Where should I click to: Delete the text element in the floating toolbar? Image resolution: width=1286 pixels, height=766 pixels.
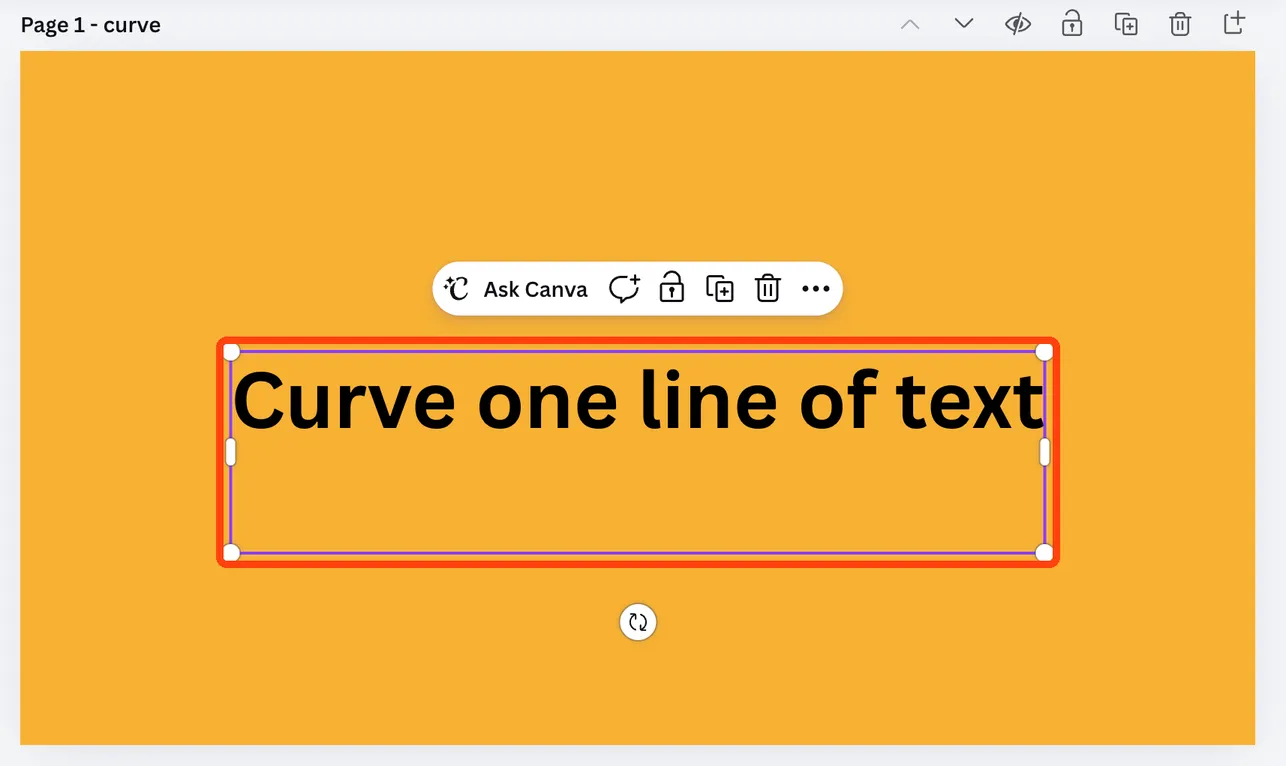768,289
